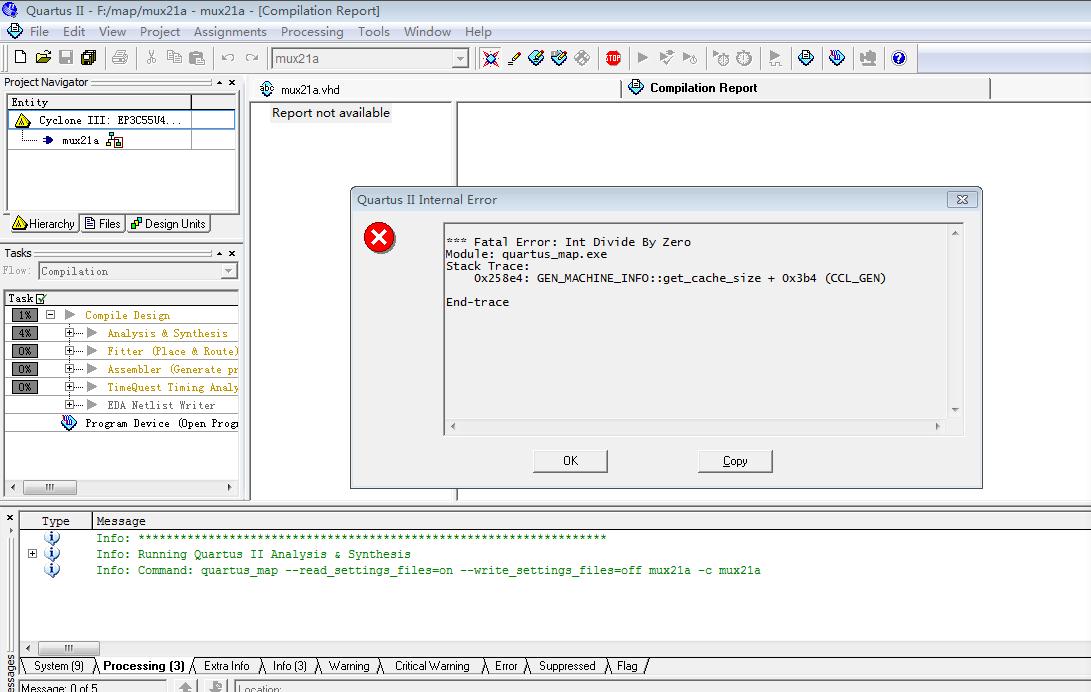Open the Tools menu

[x=374, y=32]
